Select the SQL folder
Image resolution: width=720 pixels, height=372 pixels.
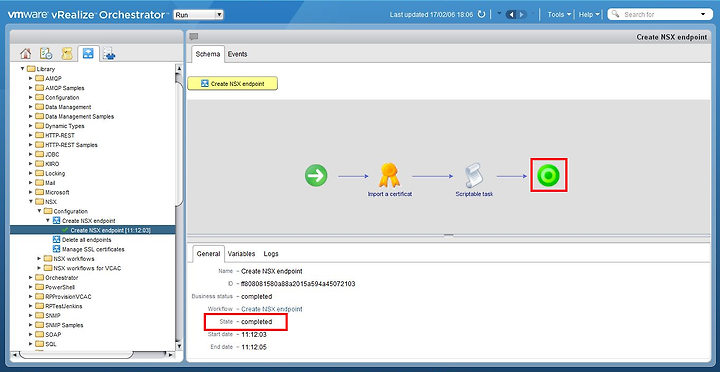pos(51,344)
